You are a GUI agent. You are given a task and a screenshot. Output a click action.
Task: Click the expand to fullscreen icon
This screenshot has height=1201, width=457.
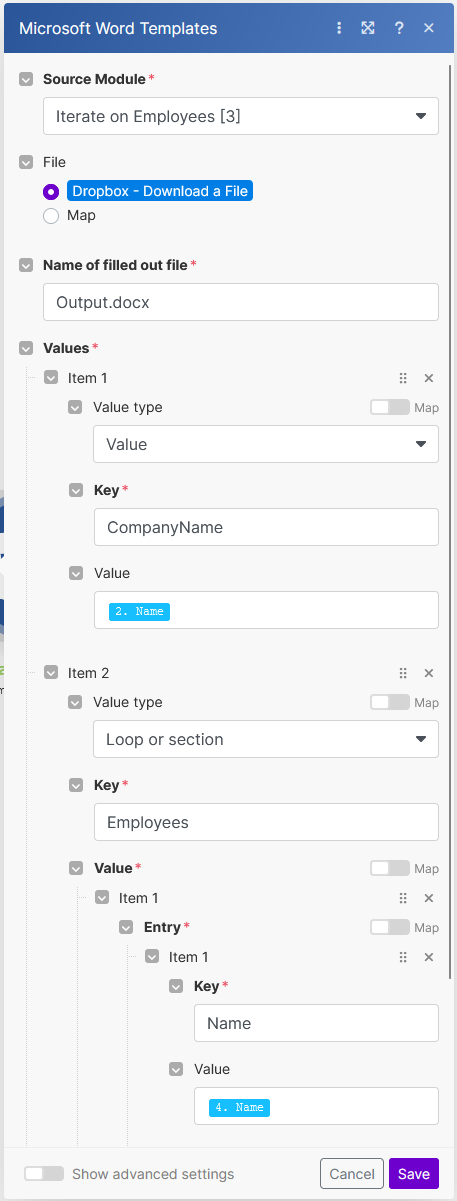[x=368, y=28]
